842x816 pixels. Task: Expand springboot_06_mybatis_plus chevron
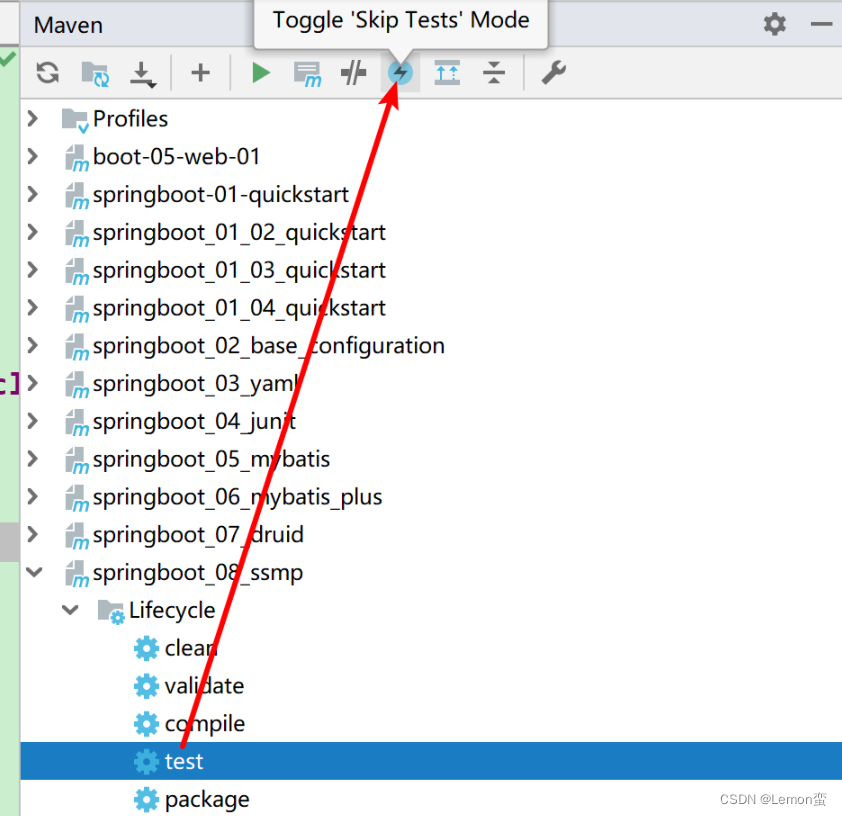coord(33,497)
